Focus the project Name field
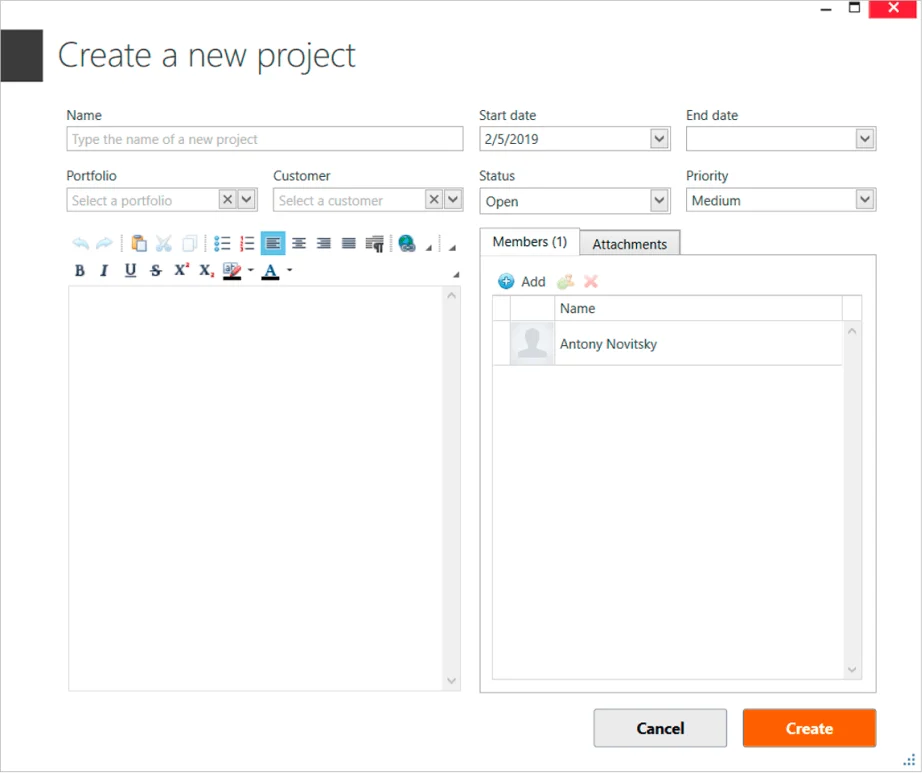922x773 pixels. (x=265, y=139)
